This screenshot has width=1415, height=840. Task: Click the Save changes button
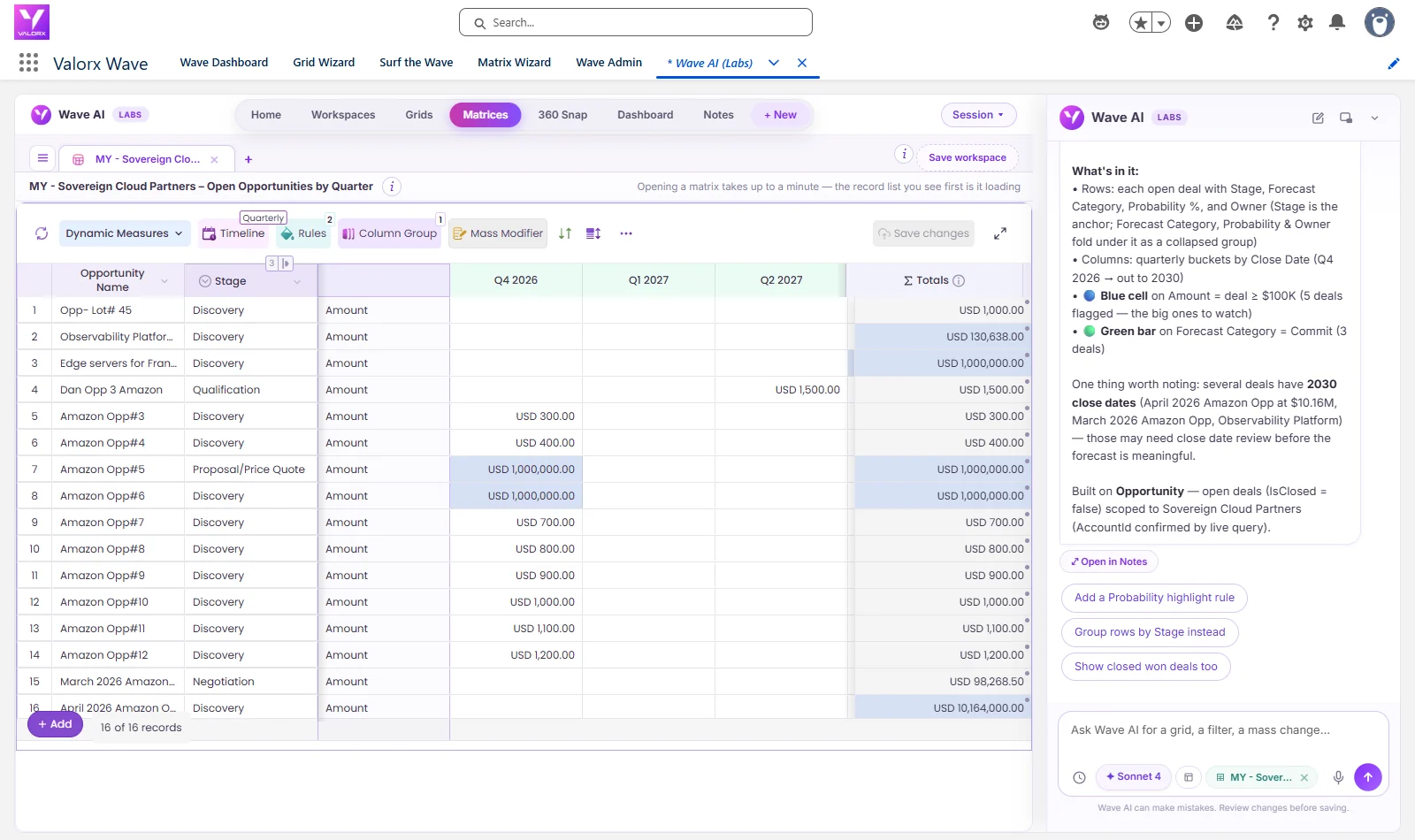pyautogui.click(x=923, y=233)
